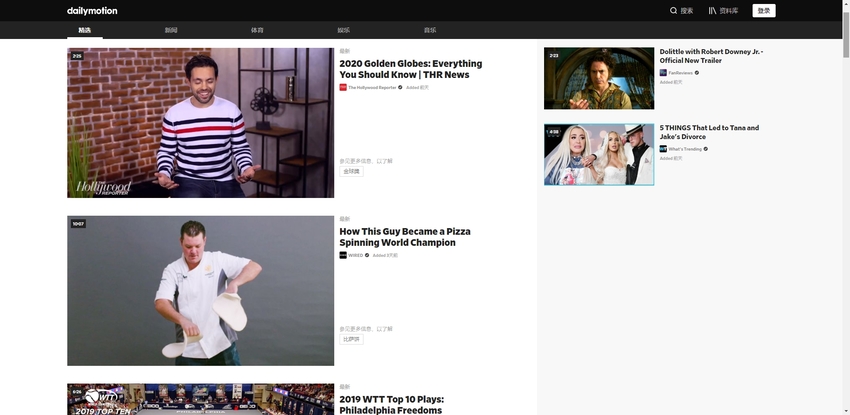Screen dimensions: 850x415
Task: Click the What's Trending channel avatar
Action: pyautogui.click(x=663, y=149)
